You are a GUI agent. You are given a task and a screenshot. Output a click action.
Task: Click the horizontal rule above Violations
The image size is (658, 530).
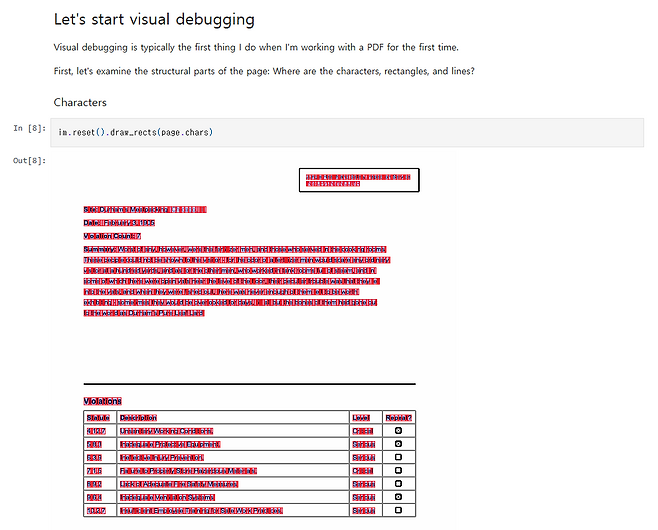pos(249,384)
